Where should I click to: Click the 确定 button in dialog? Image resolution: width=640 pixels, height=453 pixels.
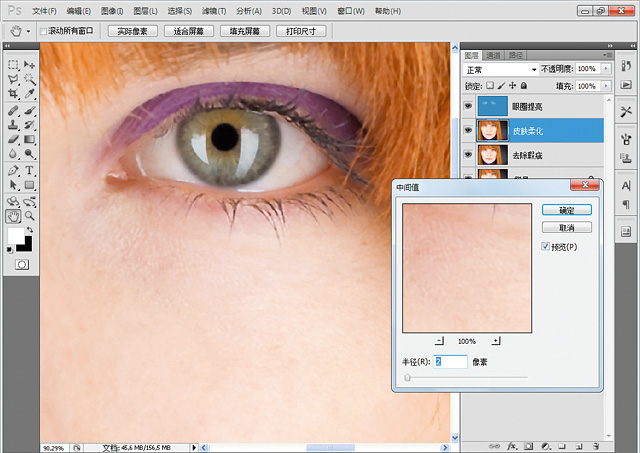567,210
